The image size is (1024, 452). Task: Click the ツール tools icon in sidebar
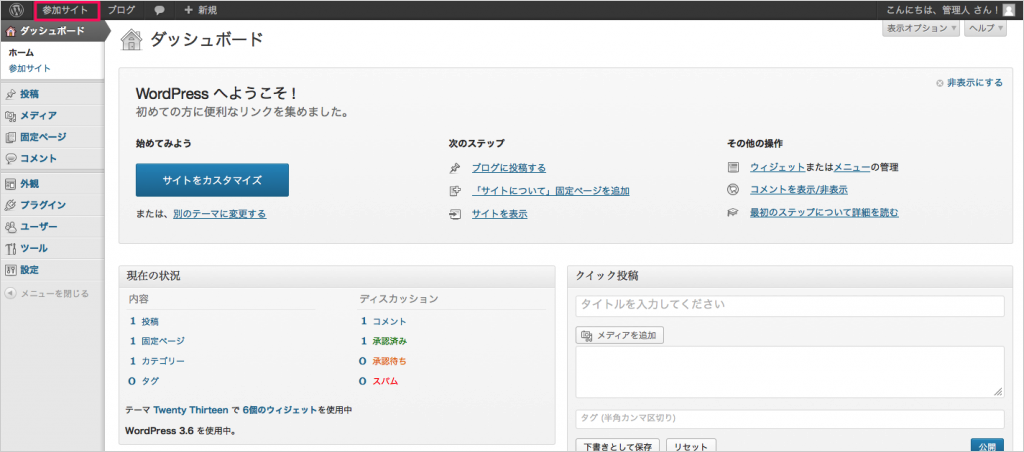pos(11,248)
